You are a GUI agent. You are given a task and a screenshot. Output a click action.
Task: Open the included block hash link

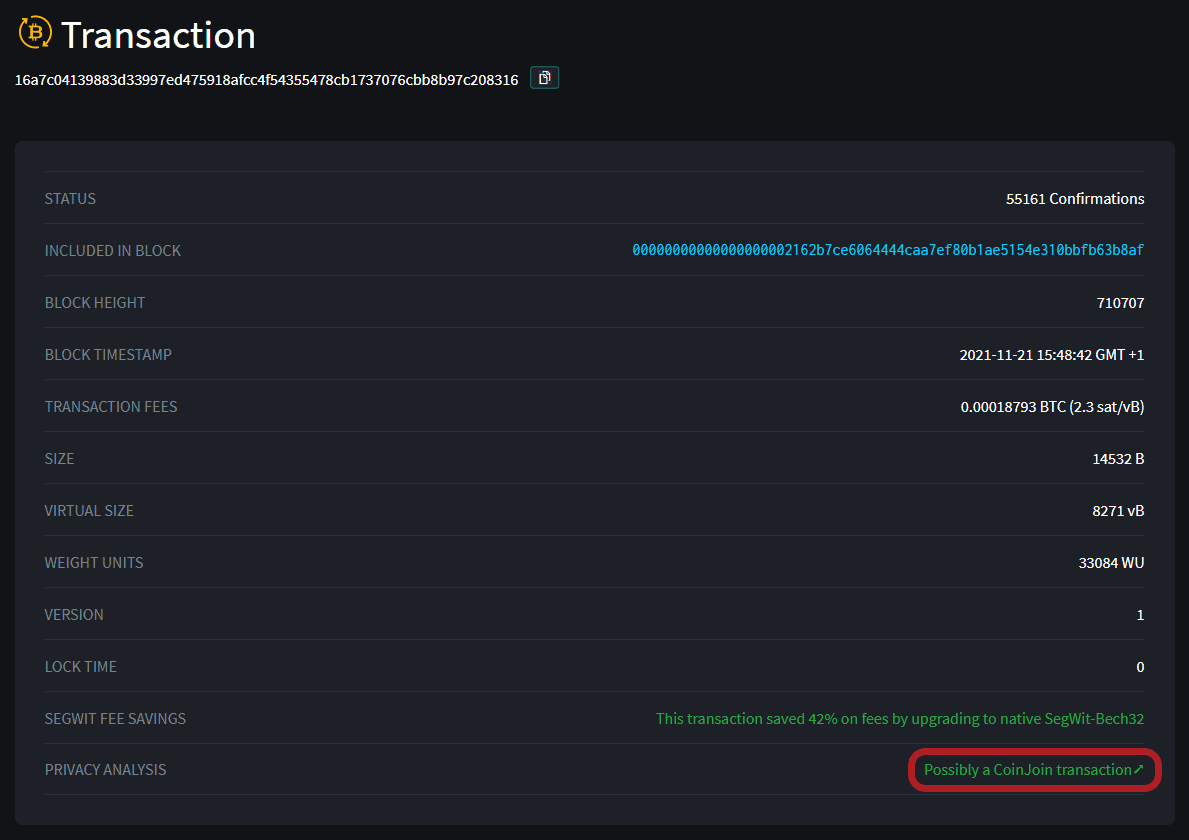point(887,250)
